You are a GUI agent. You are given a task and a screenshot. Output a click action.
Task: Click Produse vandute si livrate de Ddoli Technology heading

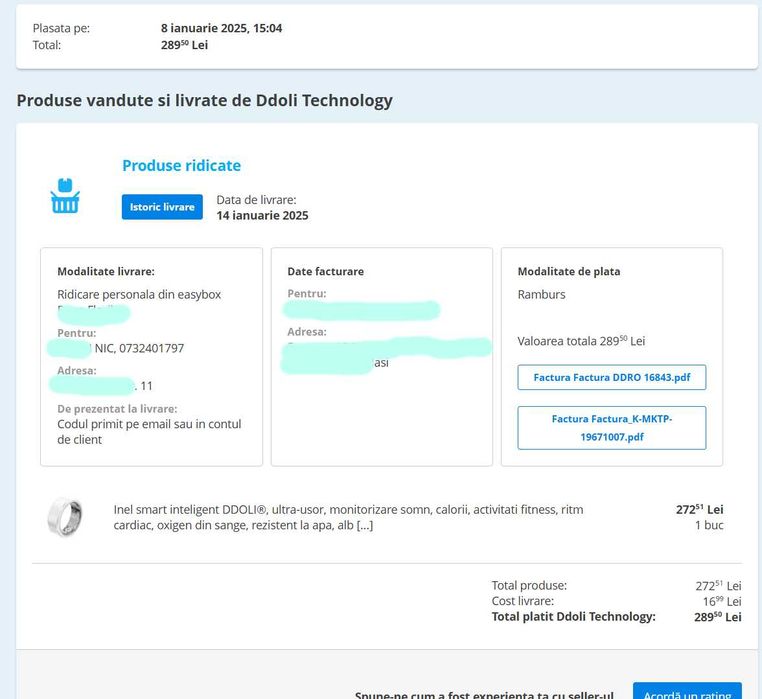[205, 101]
